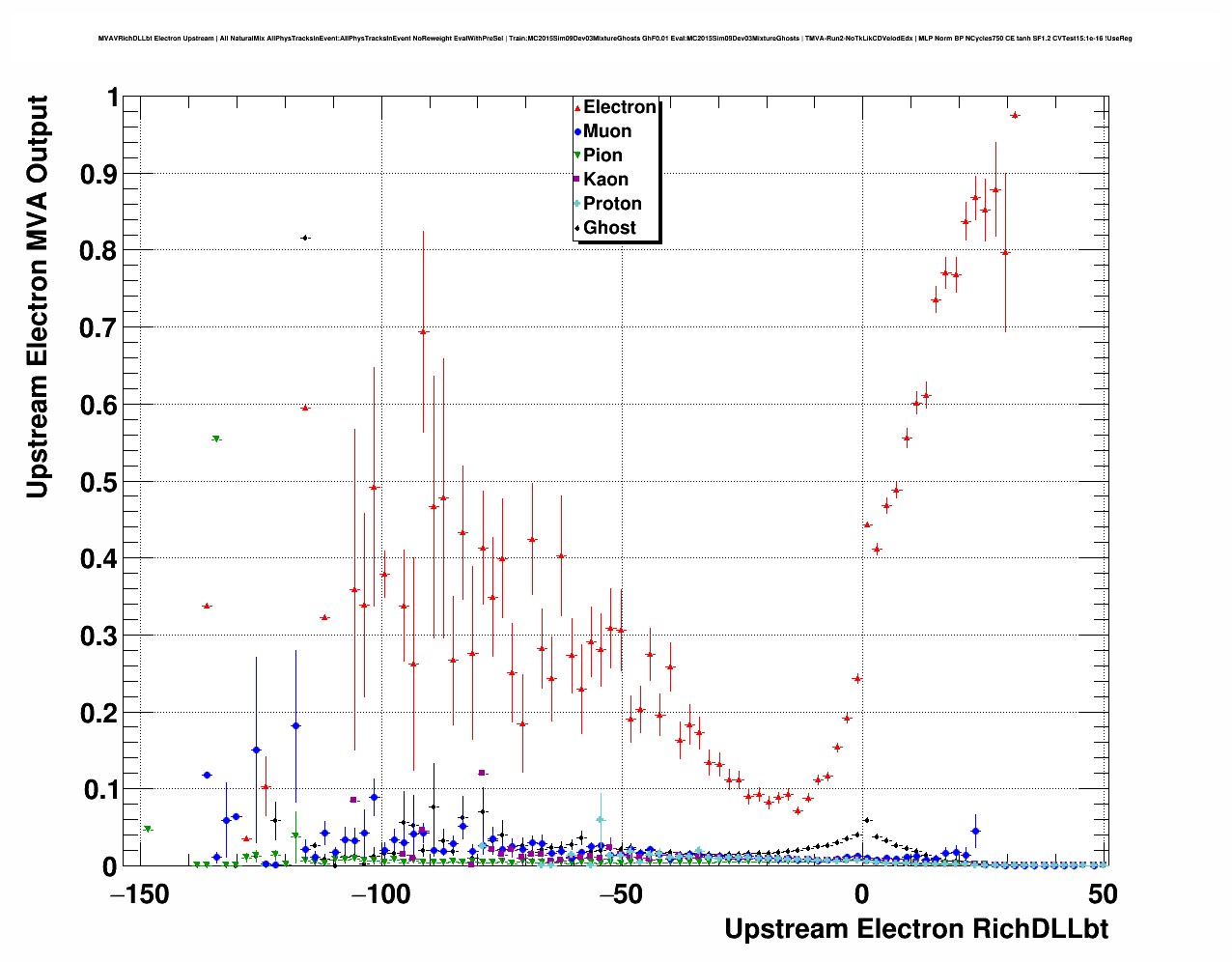Select the "Ghost" legend label

click(609, 228)
